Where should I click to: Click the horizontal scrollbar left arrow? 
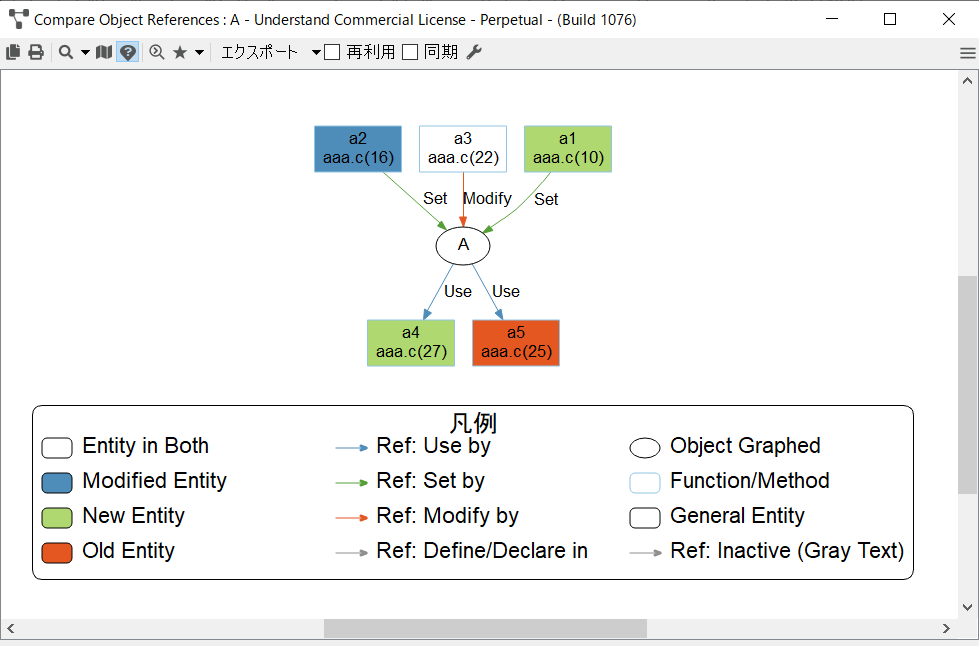point(10,629)
